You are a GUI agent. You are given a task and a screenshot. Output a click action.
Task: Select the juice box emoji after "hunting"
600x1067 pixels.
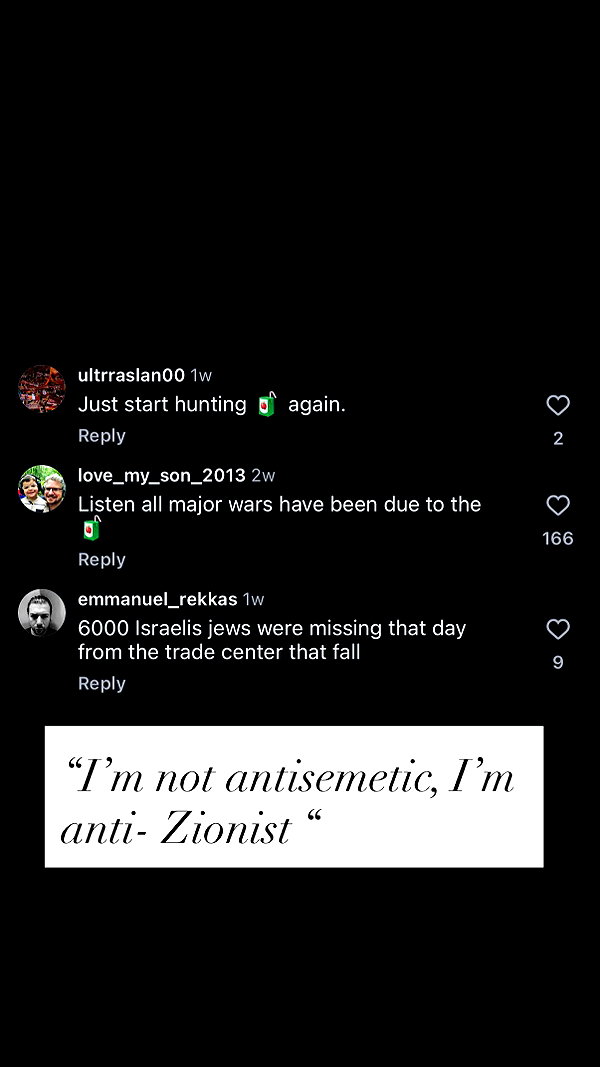click(x=267, y=404)
